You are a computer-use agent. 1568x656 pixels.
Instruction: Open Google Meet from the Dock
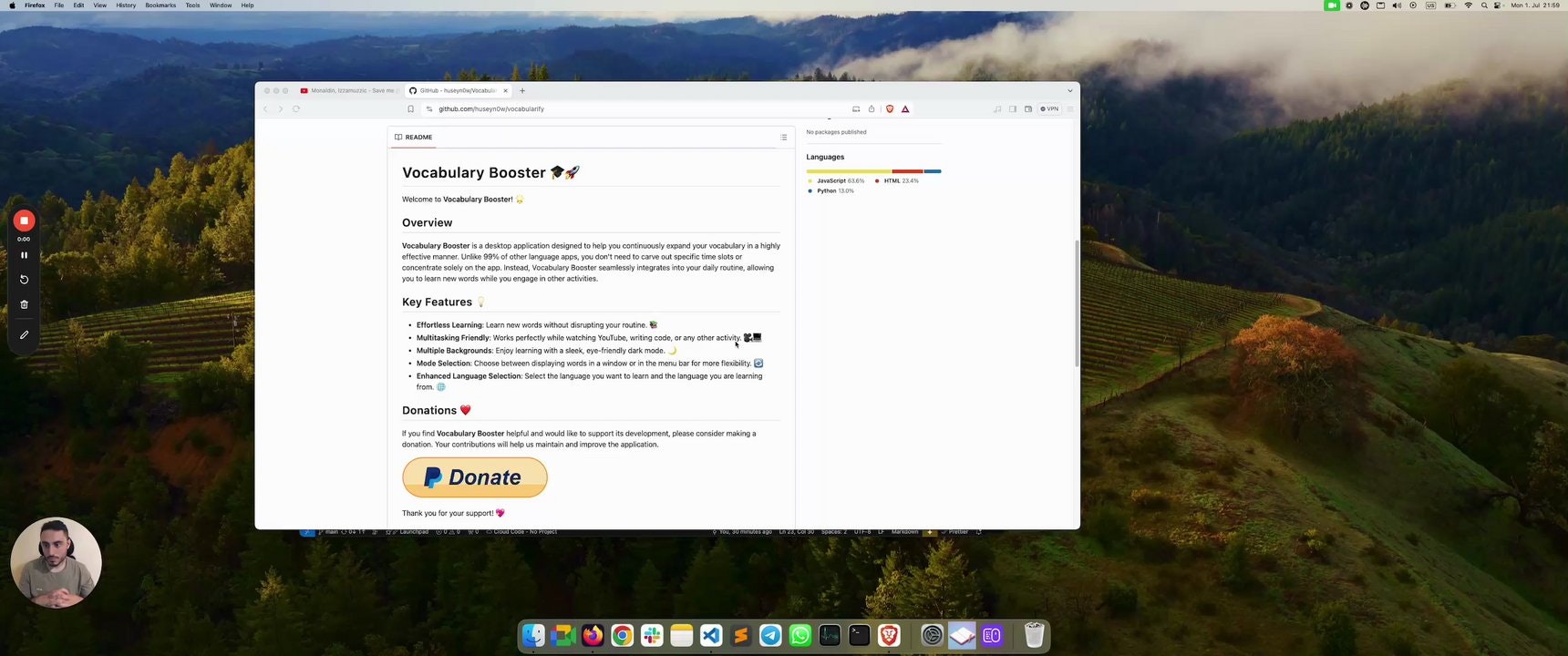[563, 635]
